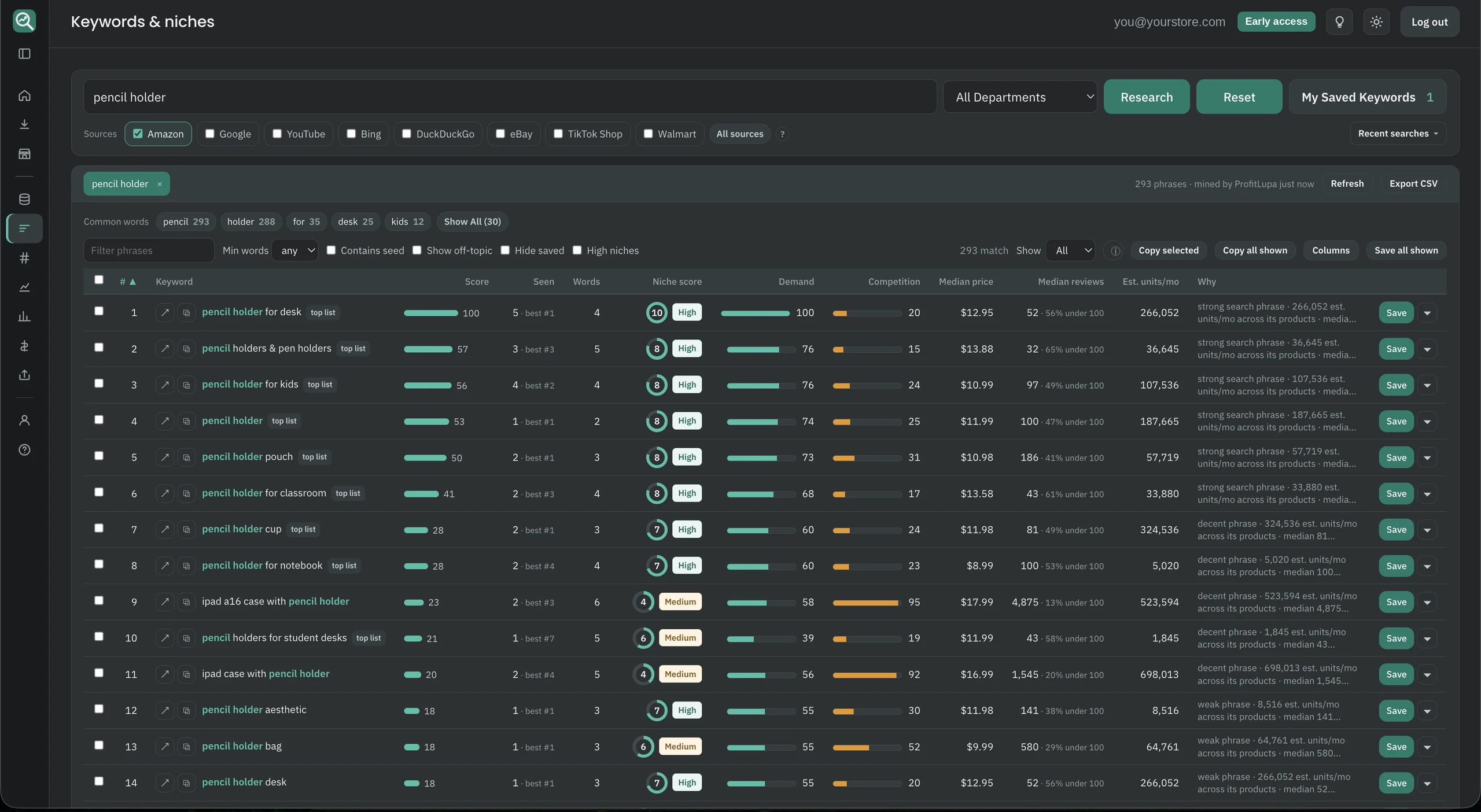Image resolution: width=1481 pixels, height=812 pixels.
Task: Enable the YouTube source checkbox
Action: (x=277, y=134)
